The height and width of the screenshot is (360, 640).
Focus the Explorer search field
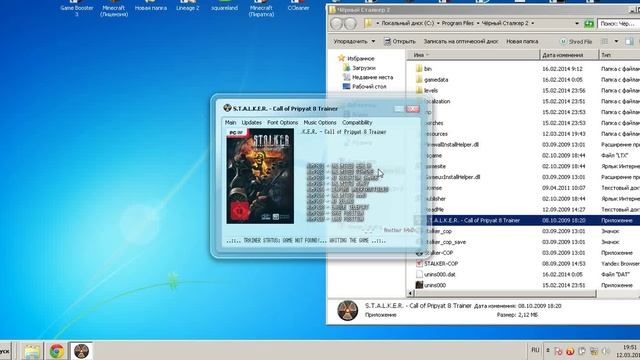click(x=618, y=24)
